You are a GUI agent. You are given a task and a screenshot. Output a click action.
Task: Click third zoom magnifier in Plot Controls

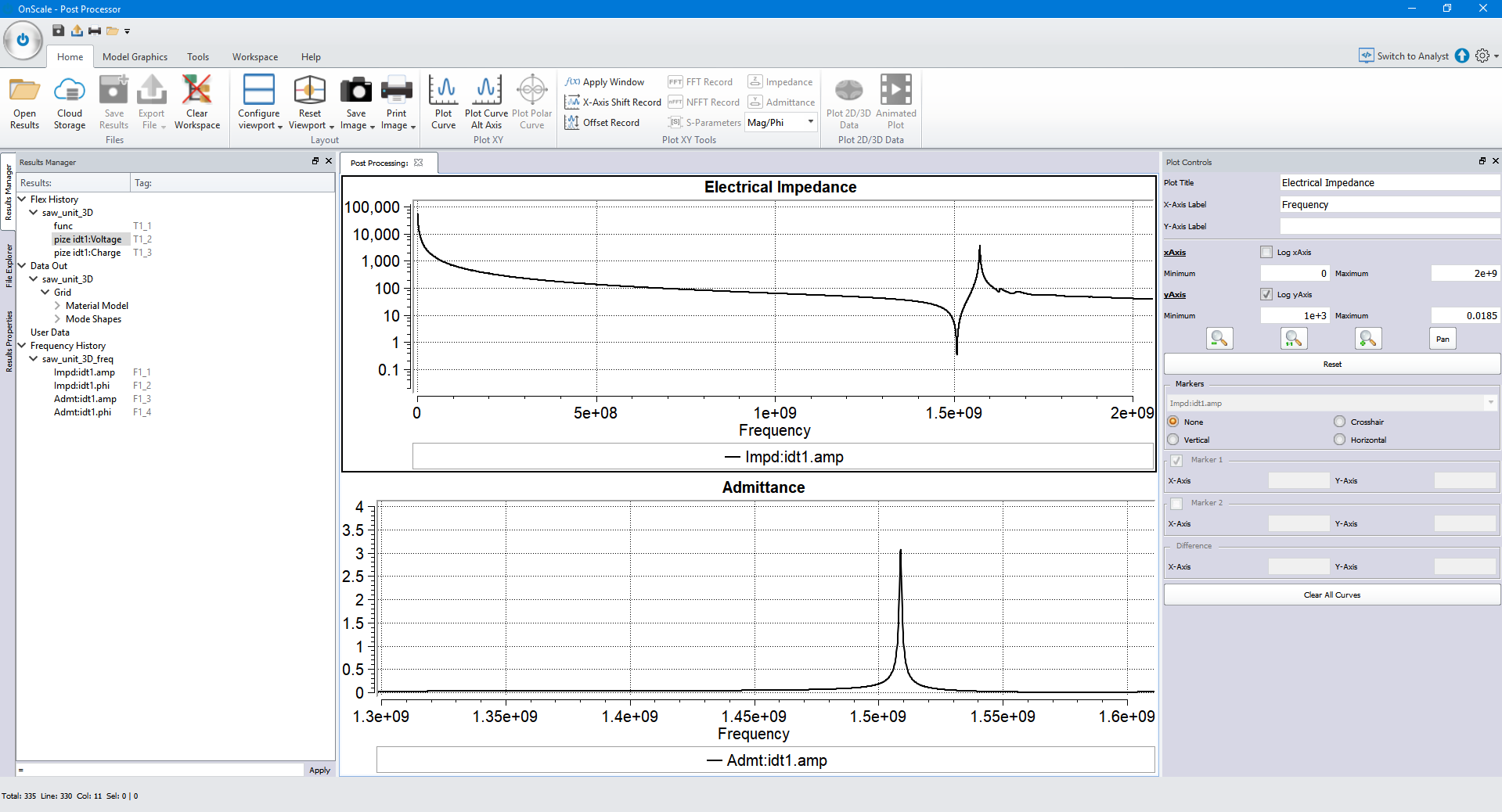click(x=1368, y=339)
